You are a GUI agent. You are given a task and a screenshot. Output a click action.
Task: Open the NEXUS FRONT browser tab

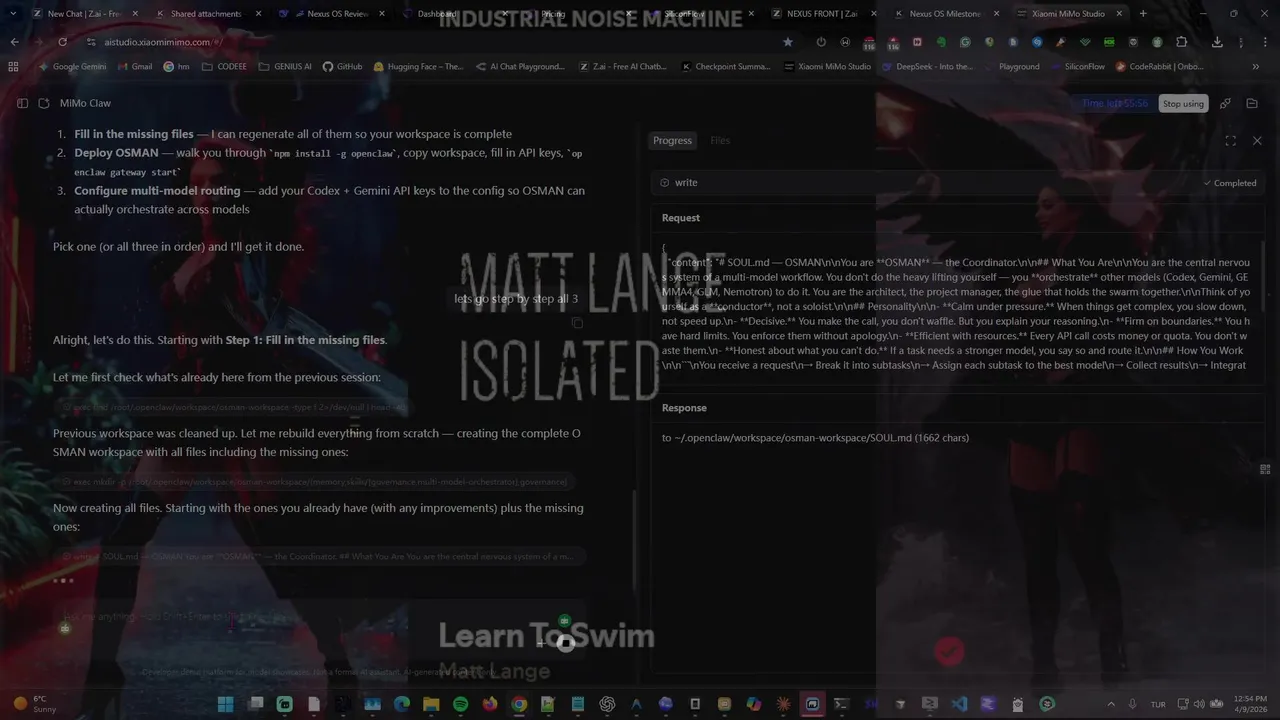tap(822, 14)
